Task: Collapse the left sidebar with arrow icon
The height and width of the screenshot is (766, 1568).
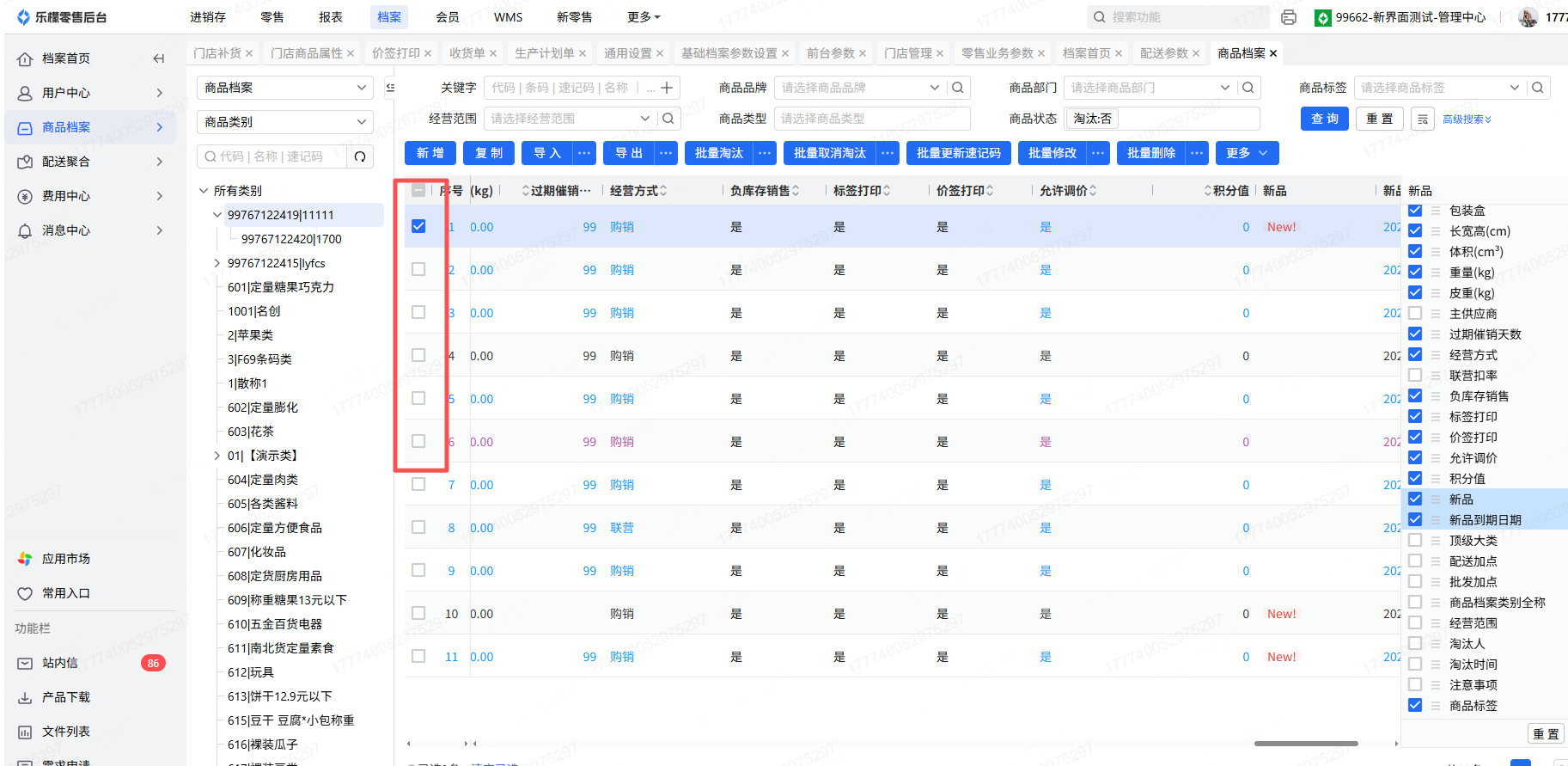Action: pyautogui.click(x=158, y=58)
